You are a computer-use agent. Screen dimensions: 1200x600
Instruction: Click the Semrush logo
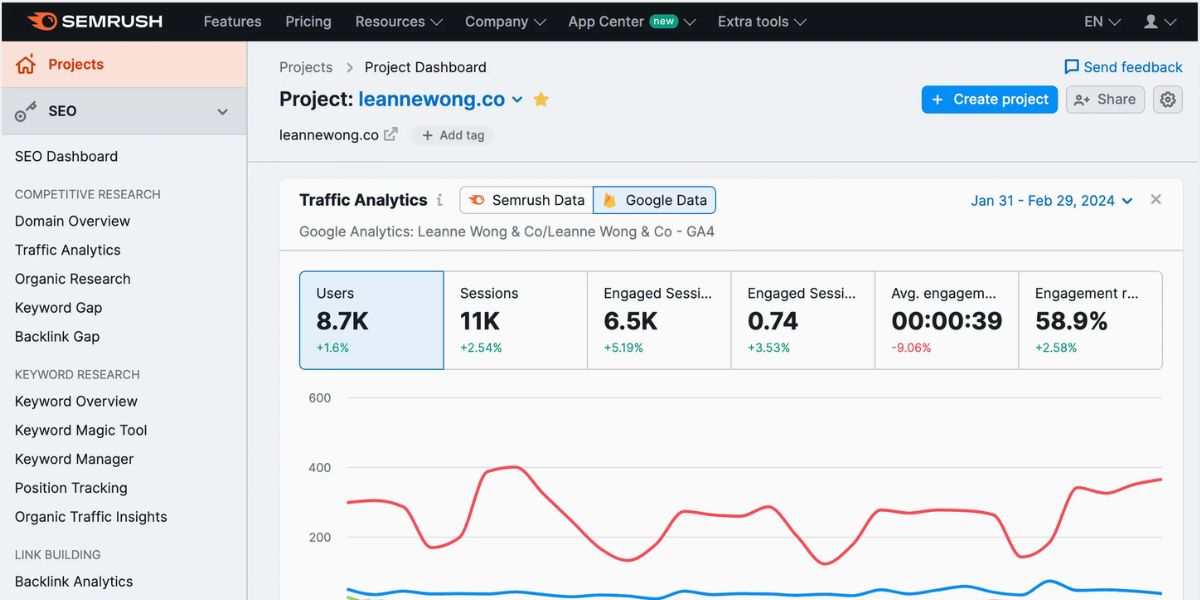tap(95, 21)
